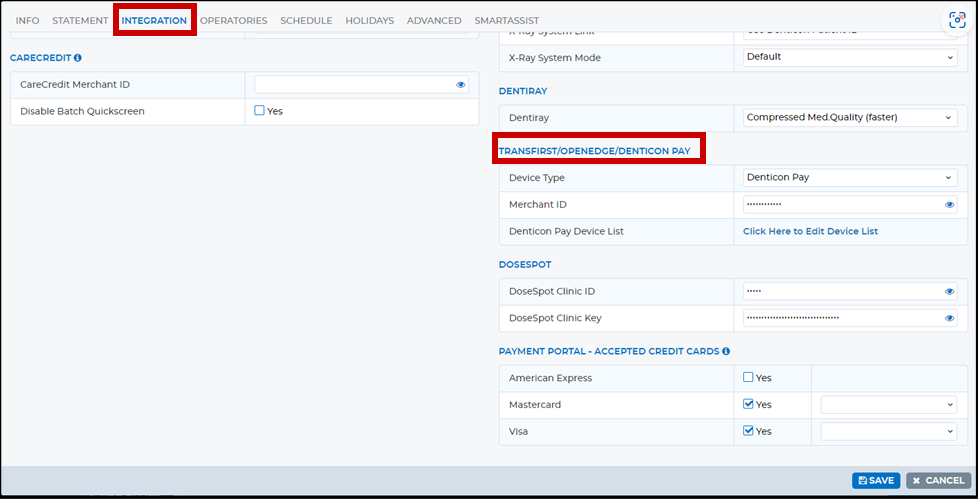Click the DENTIRAY section heading
Image resolution: width=978 pixels, height=499 pixels.
(523, 91)
